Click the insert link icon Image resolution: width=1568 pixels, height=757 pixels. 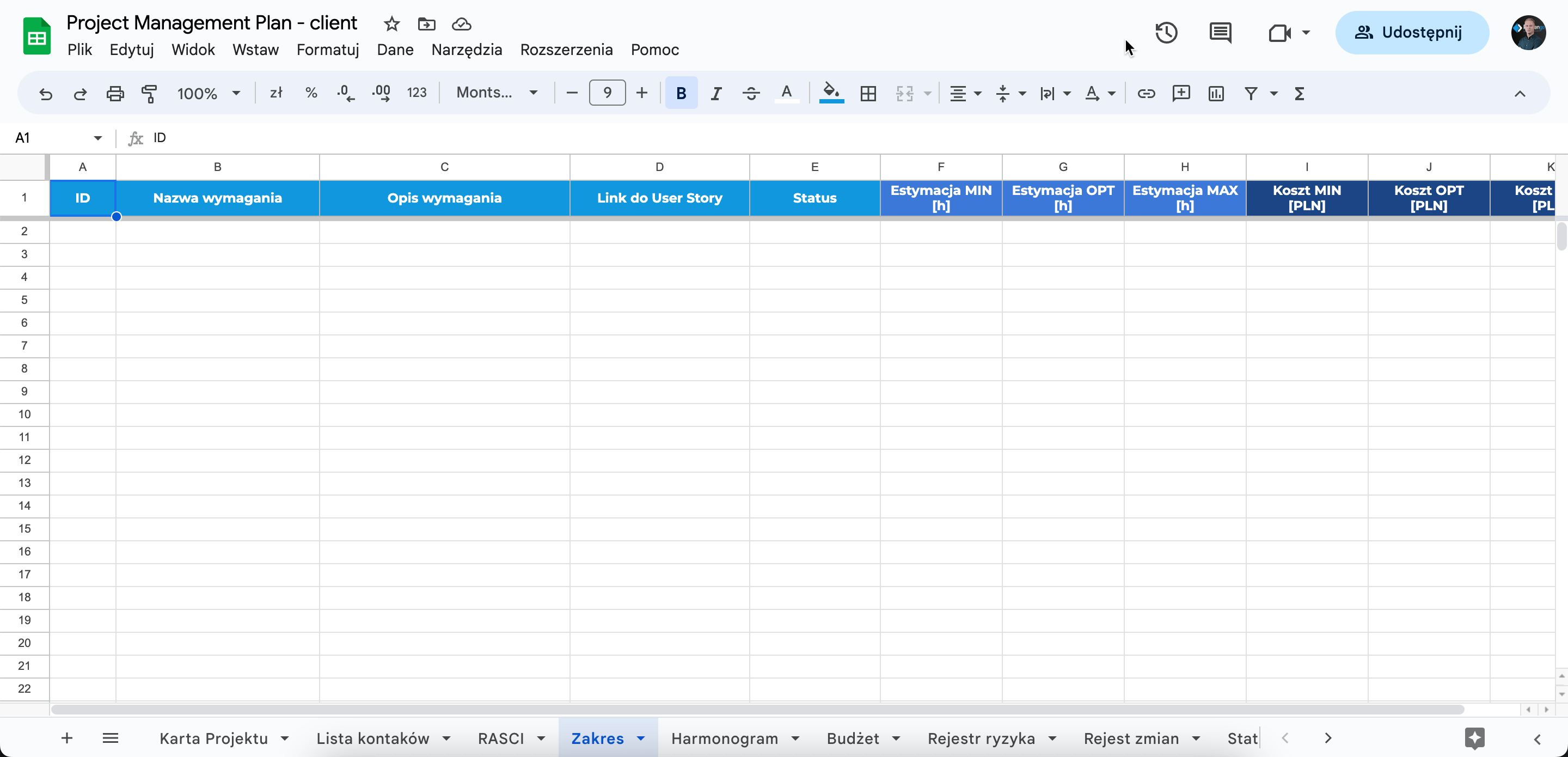tap(1146, 93)
